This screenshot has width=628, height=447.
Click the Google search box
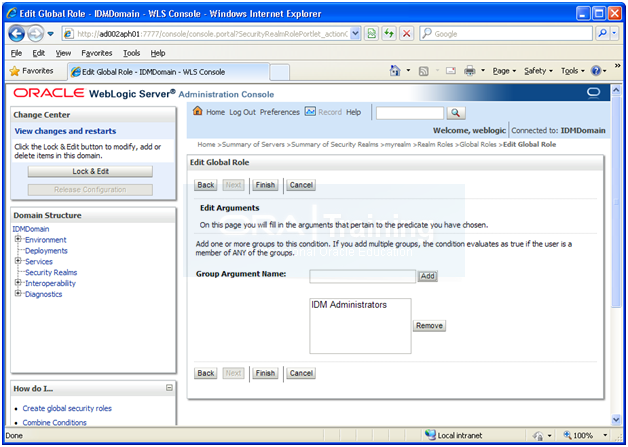coord(506,34)
